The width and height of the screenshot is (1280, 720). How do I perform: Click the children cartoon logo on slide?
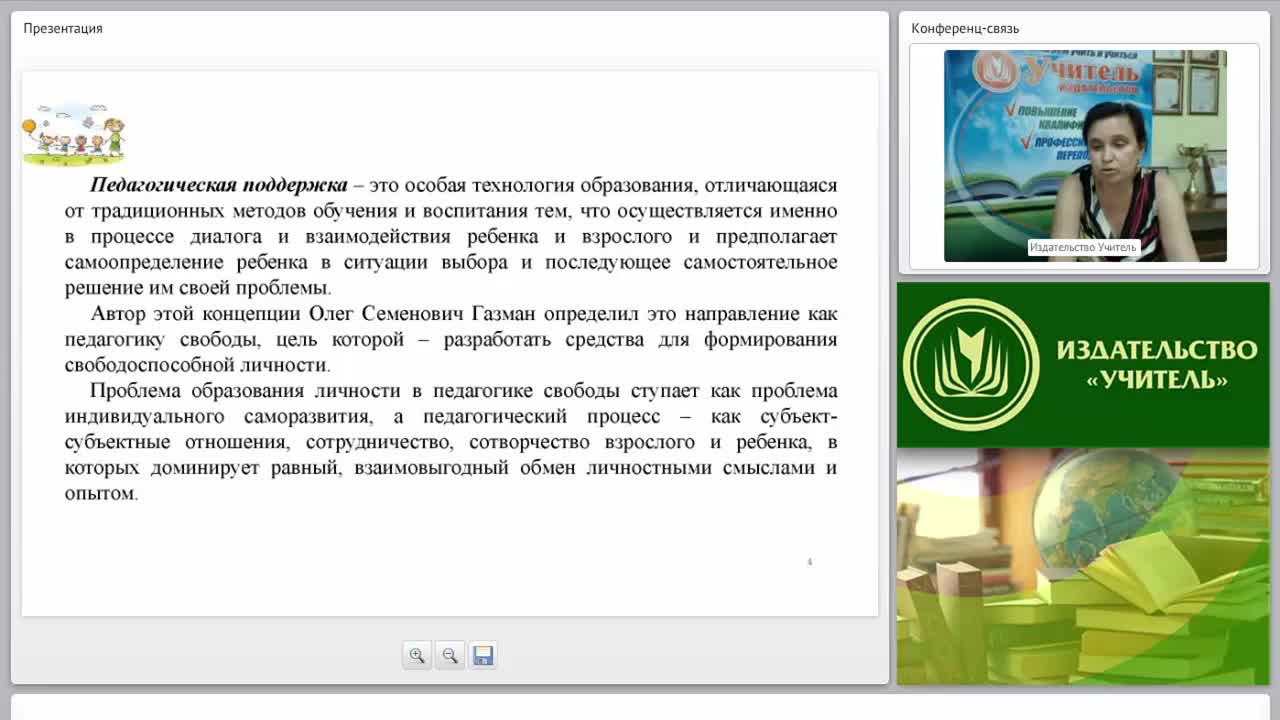pyautogui.click(x=74, y=133)
